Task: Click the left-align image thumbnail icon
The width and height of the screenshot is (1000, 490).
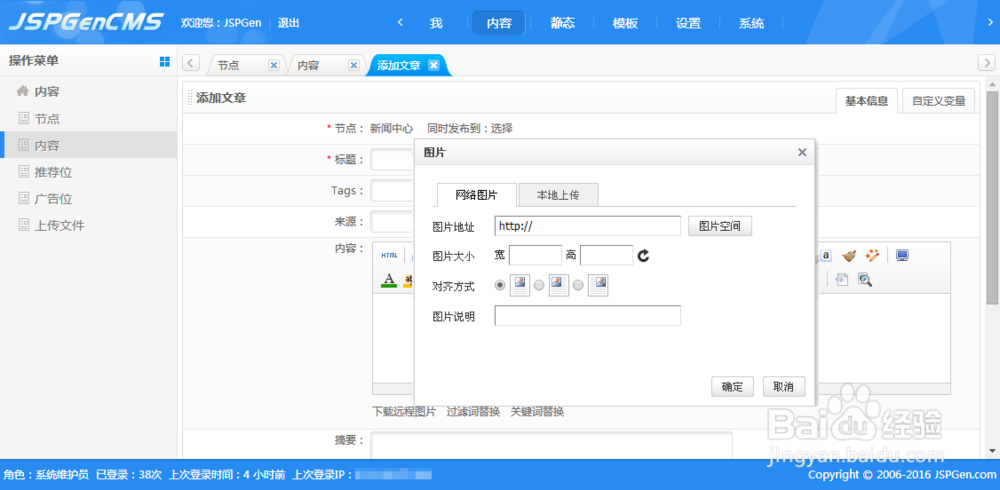Action: [x=520, y=285]
